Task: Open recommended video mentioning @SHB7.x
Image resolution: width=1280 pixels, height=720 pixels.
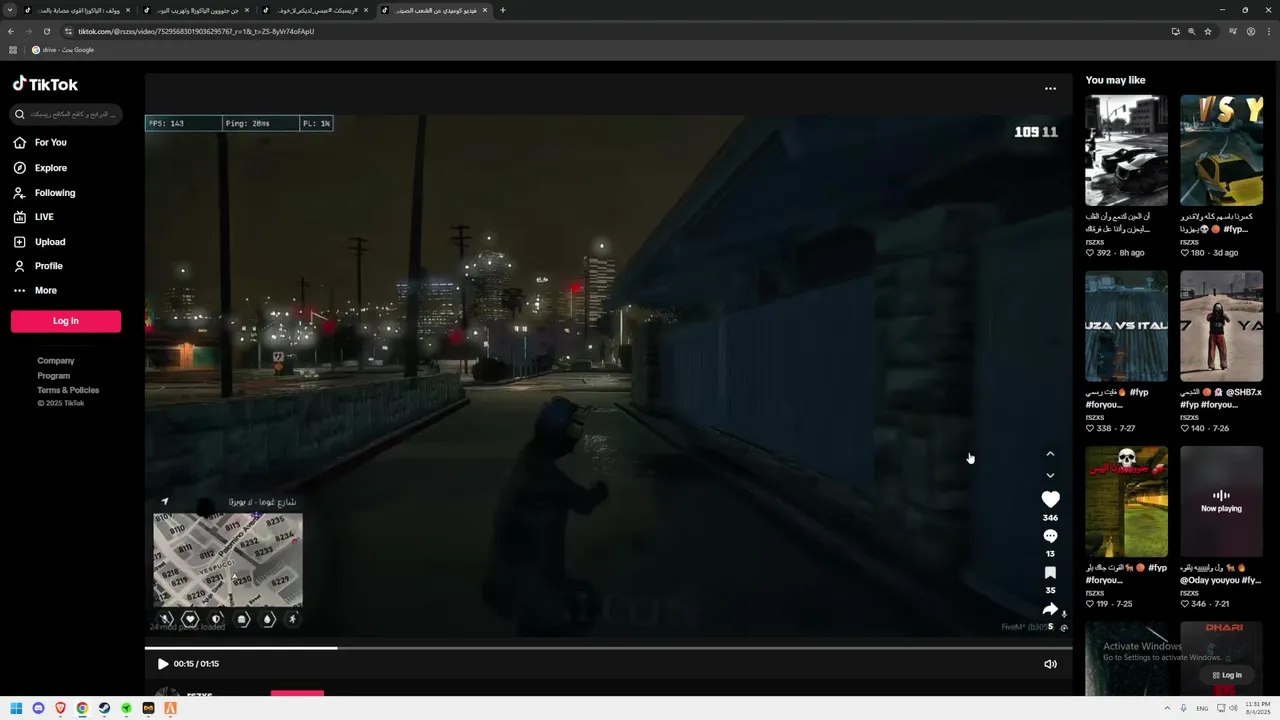Action: tap(1221, 326)
